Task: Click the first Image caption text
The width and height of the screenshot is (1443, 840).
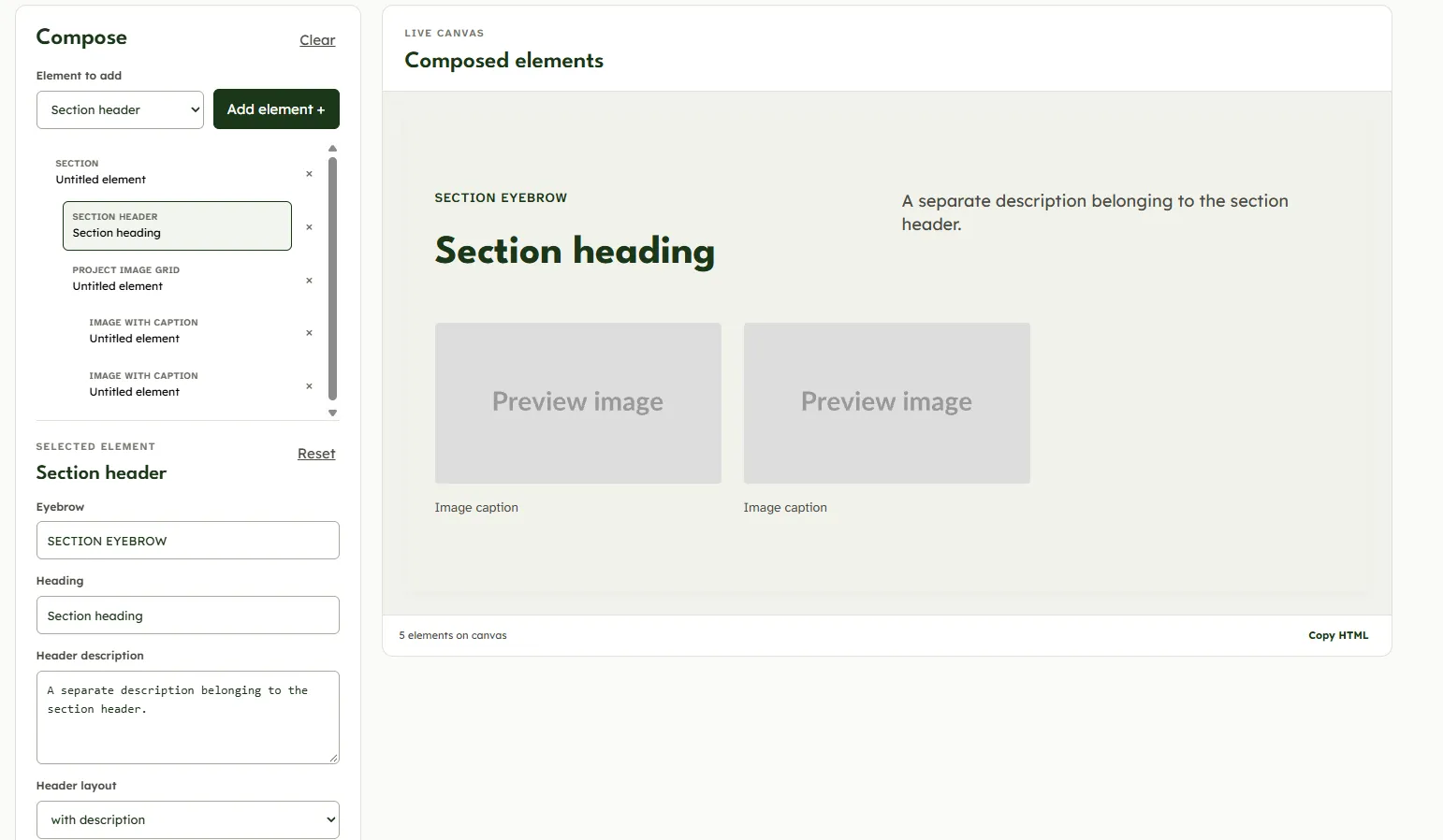Action: pos(476,508)
